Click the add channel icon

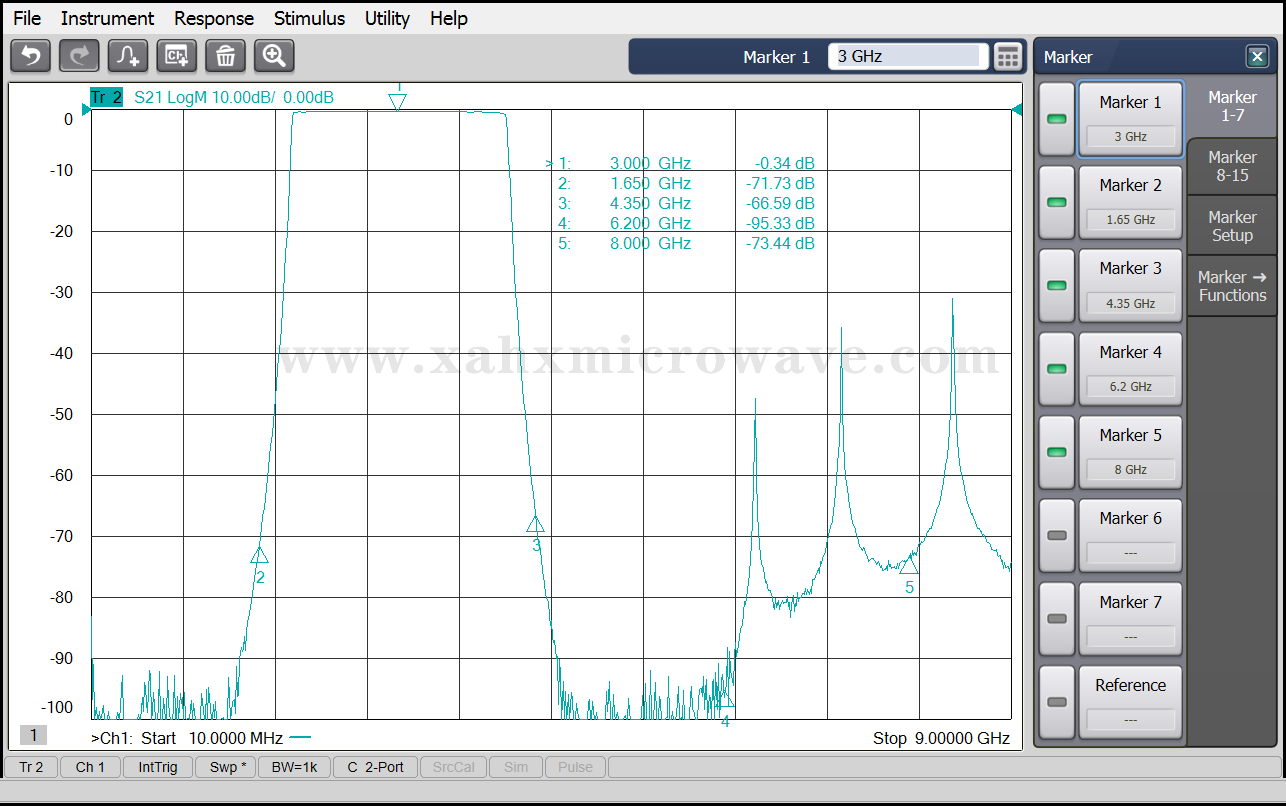[x=177, y=56]
